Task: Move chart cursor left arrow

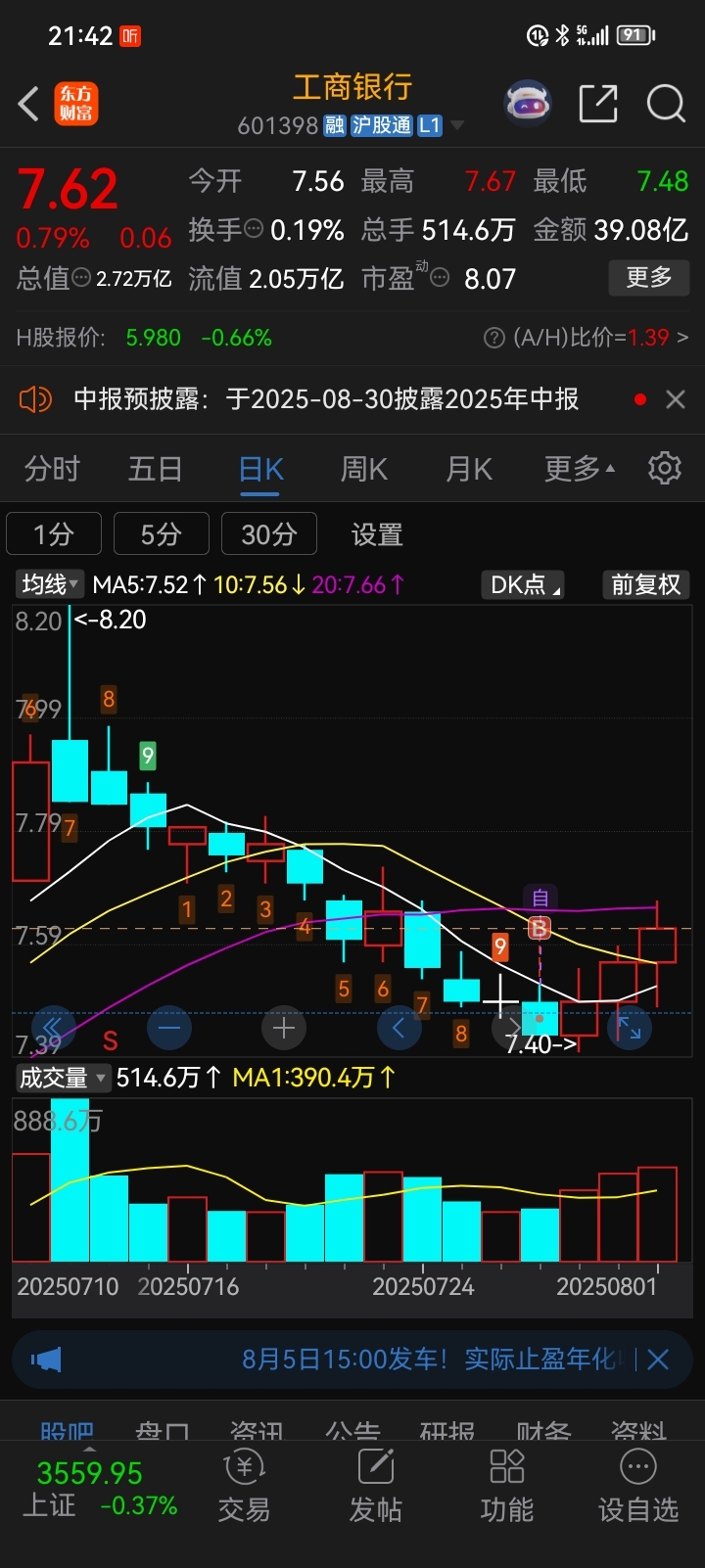Action: pos(399,1028)
